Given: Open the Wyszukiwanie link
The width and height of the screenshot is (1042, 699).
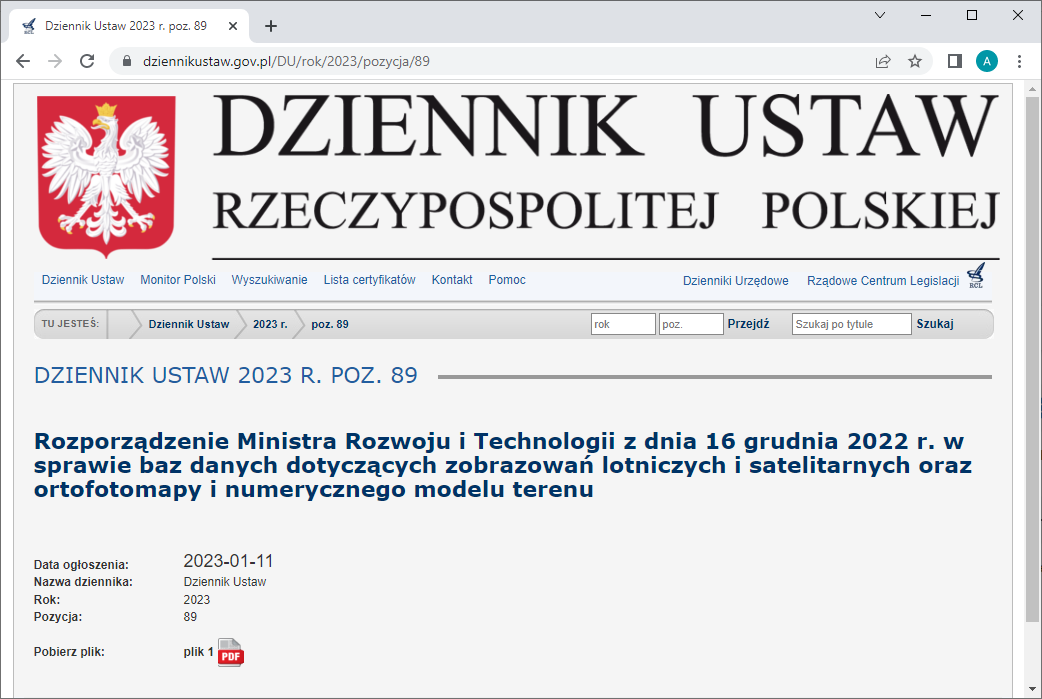Looking at the screenshot, I should pos(270,280).
